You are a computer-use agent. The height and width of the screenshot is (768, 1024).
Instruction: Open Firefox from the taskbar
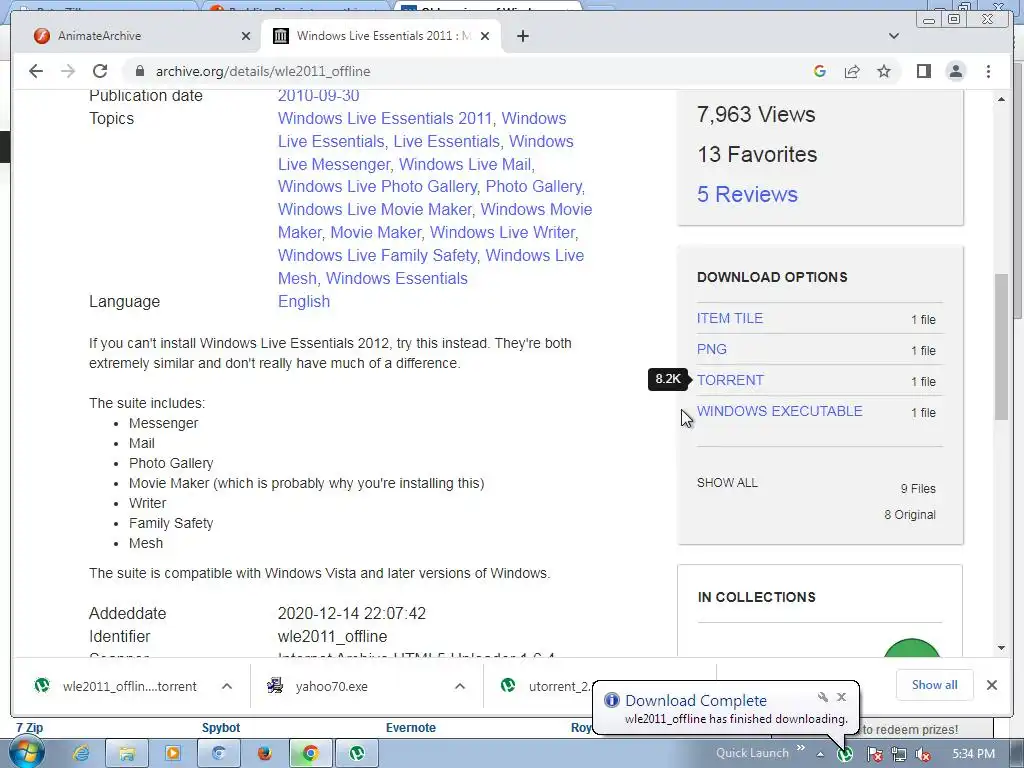(x=264, y=754)
